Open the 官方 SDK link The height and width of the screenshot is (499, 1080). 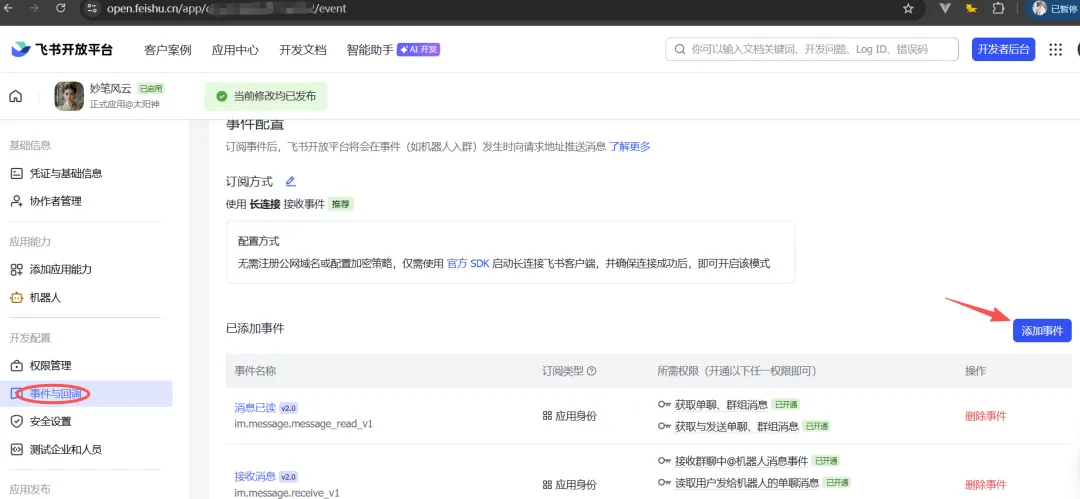[468, 263]
